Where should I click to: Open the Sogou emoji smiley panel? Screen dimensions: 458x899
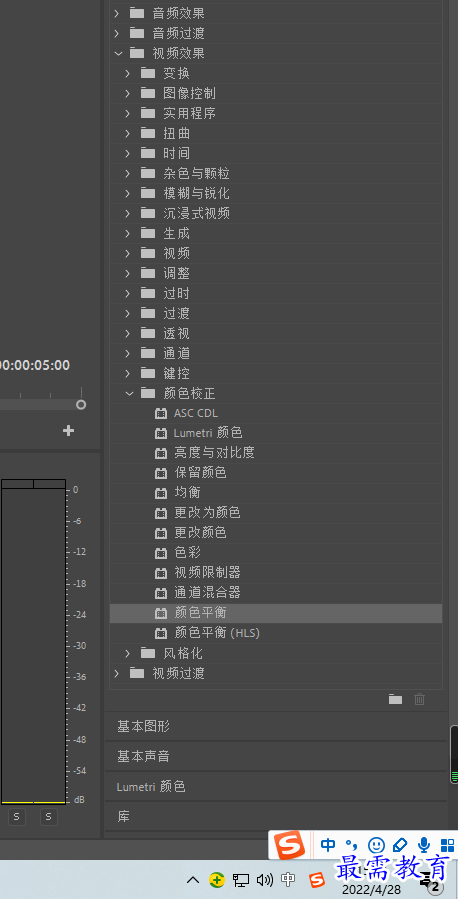376,845
